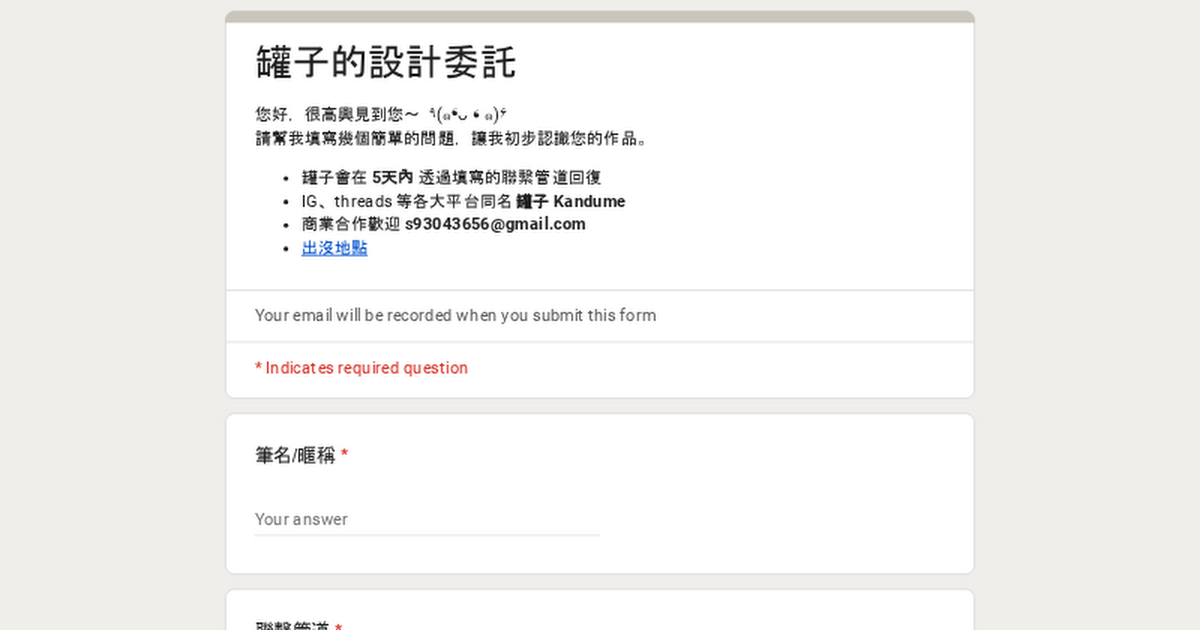This screenshot has width=1200, height=630.
Task: Click the beige header bar atop the form
Action: pos(600,17)
